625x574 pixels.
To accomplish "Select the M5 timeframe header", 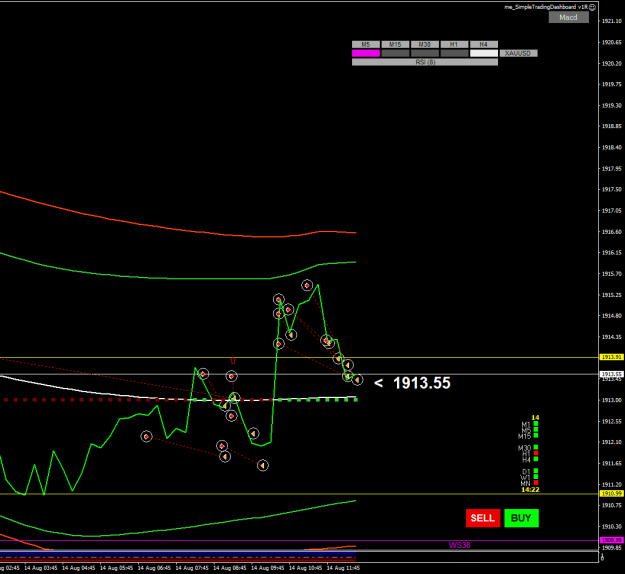I will click(366, 44).
